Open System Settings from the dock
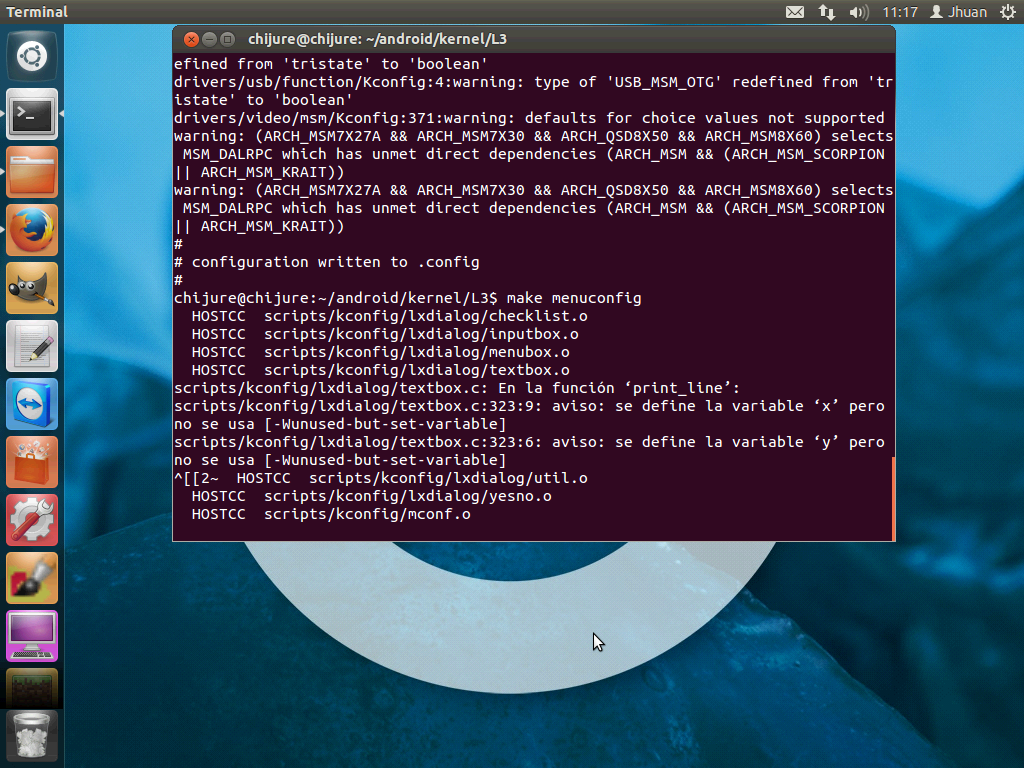Viewport: 1024px width, 768px height. (x=31, y=520)
